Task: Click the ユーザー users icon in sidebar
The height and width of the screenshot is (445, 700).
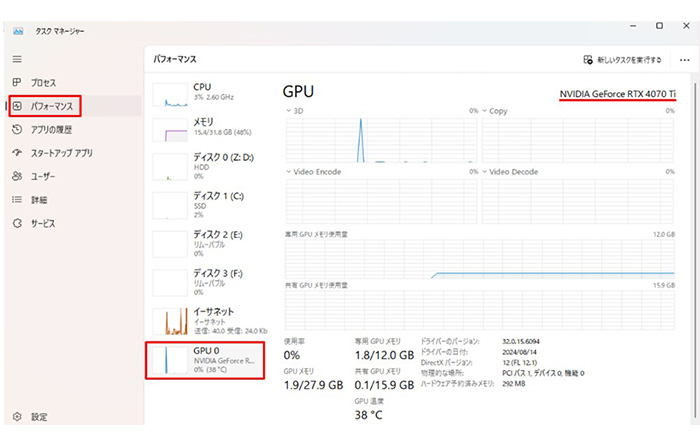Action: (x=17, y=177)
